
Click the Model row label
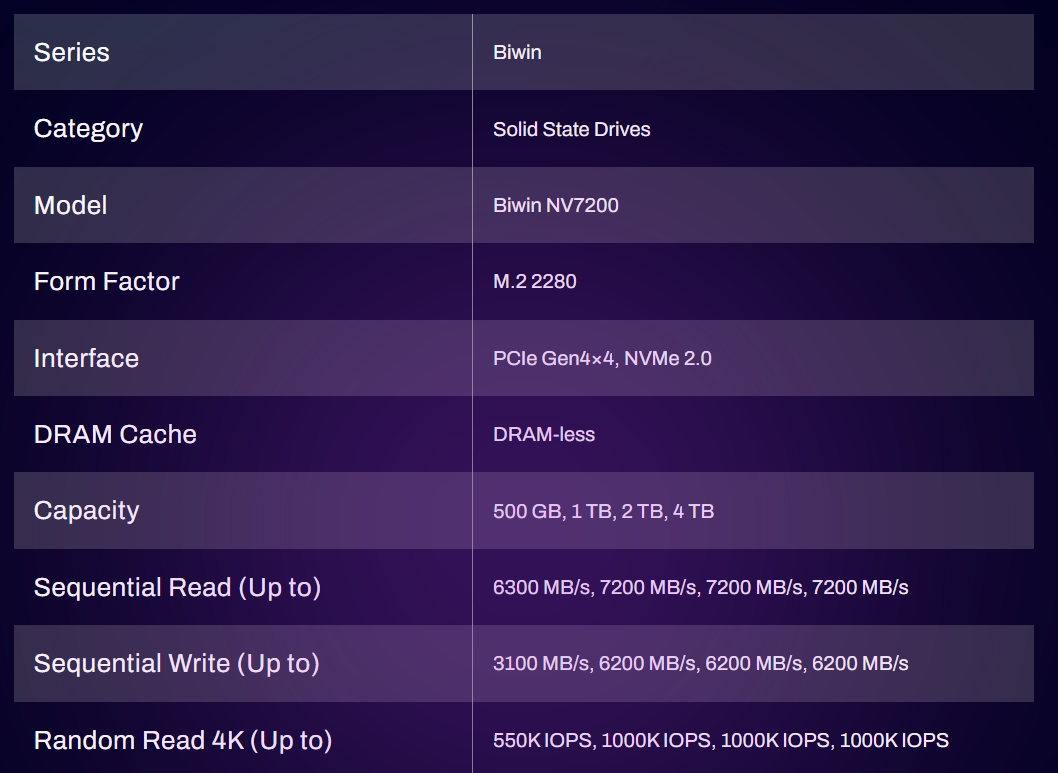point(70,205)
